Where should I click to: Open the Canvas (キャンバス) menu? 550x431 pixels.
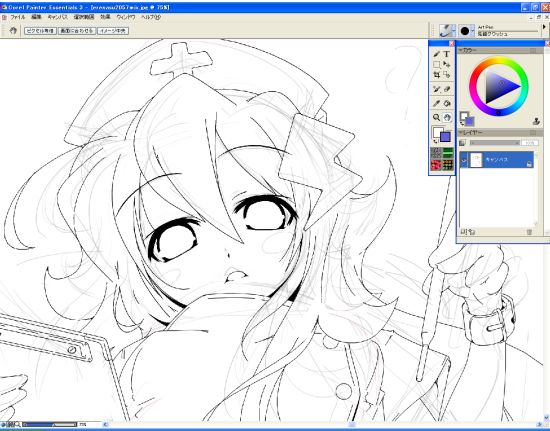click(58, 17)
